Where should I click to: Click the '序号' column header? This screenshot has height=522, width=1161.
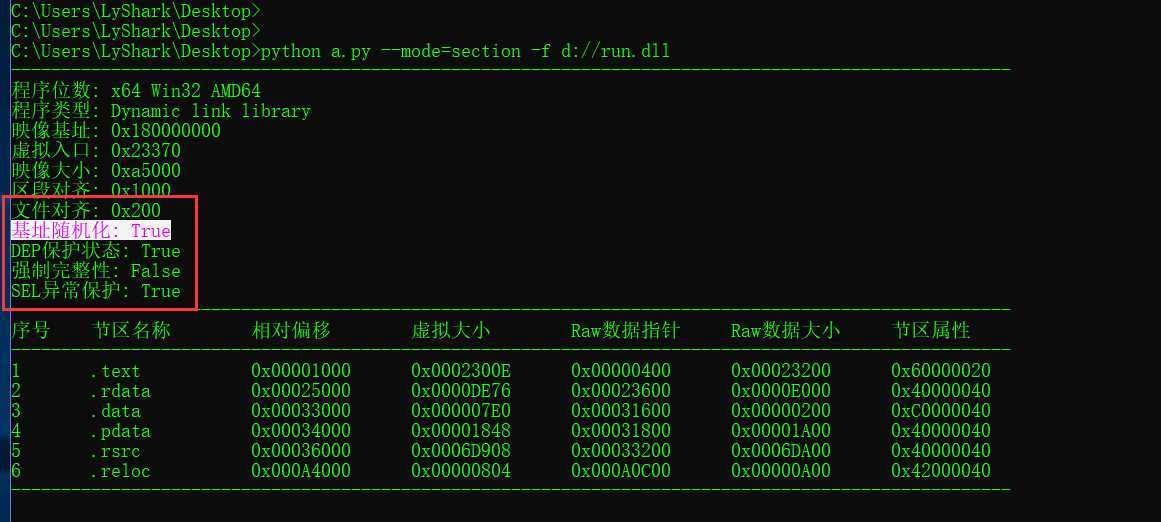pos(30,330)
